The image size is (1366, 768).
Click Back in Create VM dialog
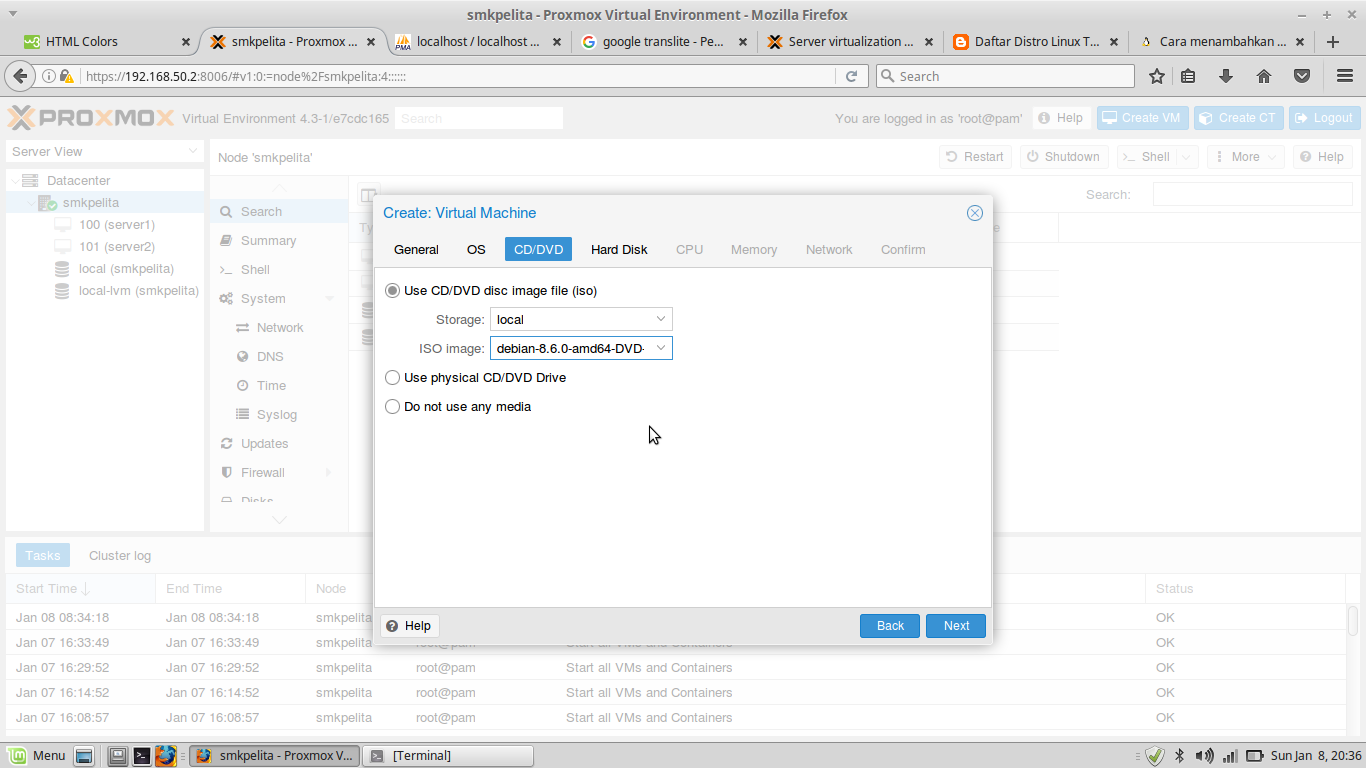click(x=890, y=626)
